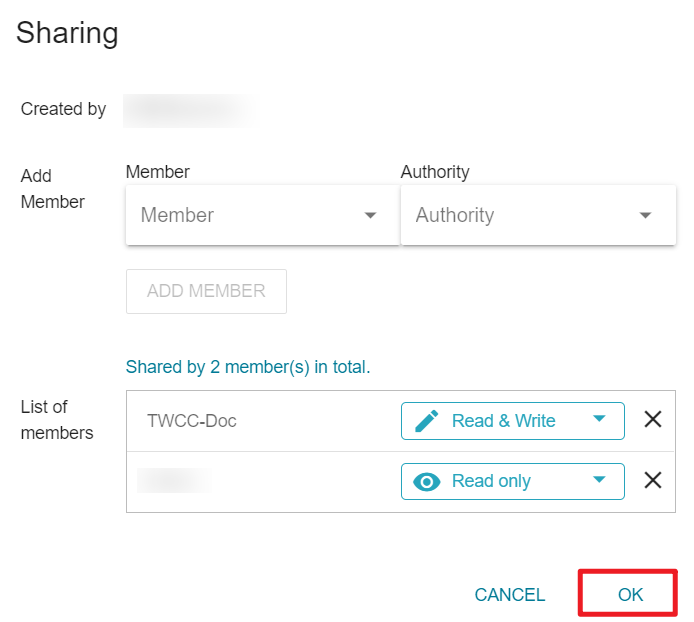Select the Read only label for the second member

(491, 481)
